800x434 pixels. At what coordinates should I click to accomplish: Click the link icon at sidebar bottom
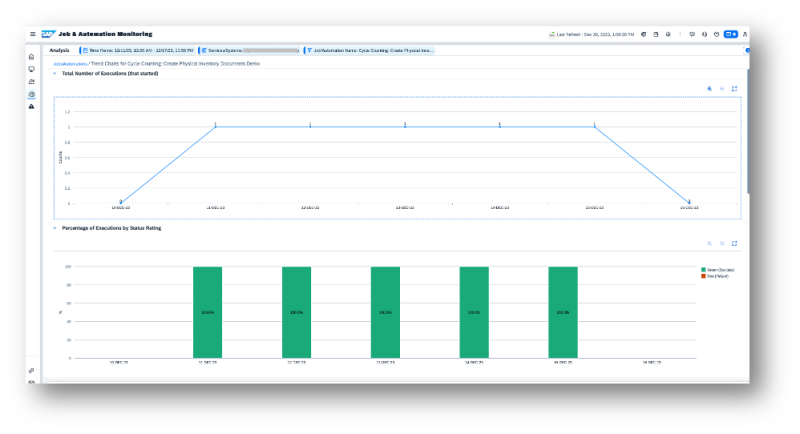pos(31,370)
